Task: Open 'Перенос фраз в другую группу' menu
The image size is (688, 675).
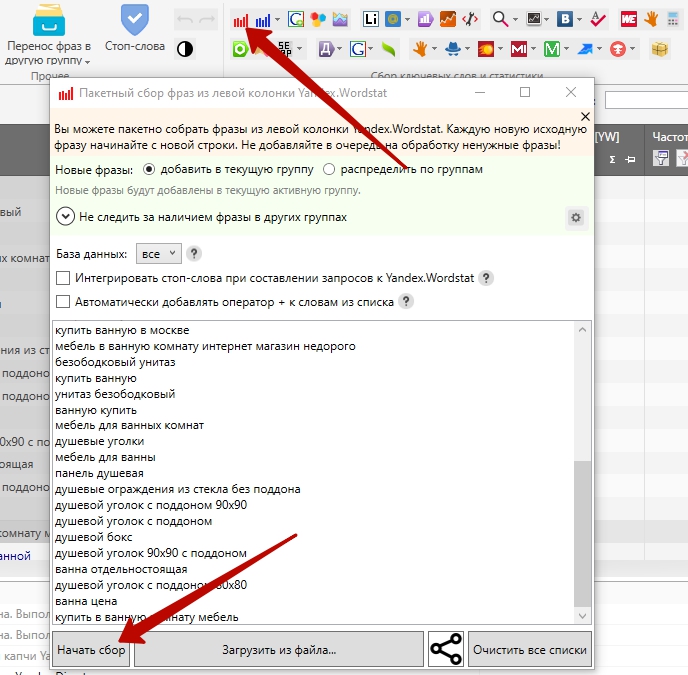Action: click(x=49, y=34)
